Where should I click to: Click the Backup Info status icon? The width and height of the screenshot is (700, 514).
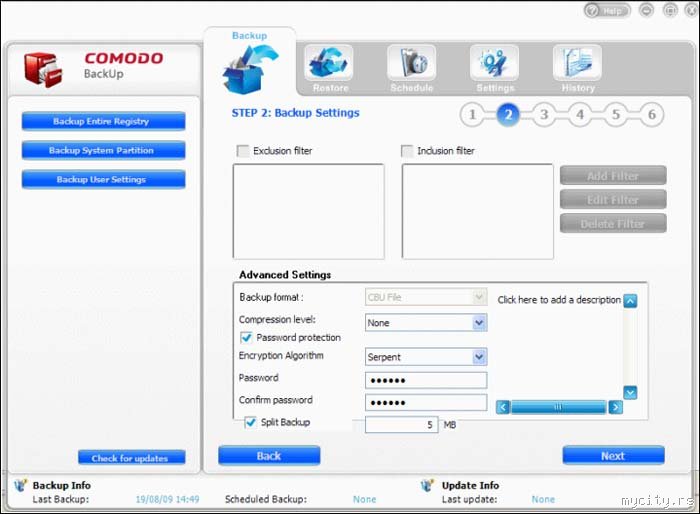[x=20, y=485]
